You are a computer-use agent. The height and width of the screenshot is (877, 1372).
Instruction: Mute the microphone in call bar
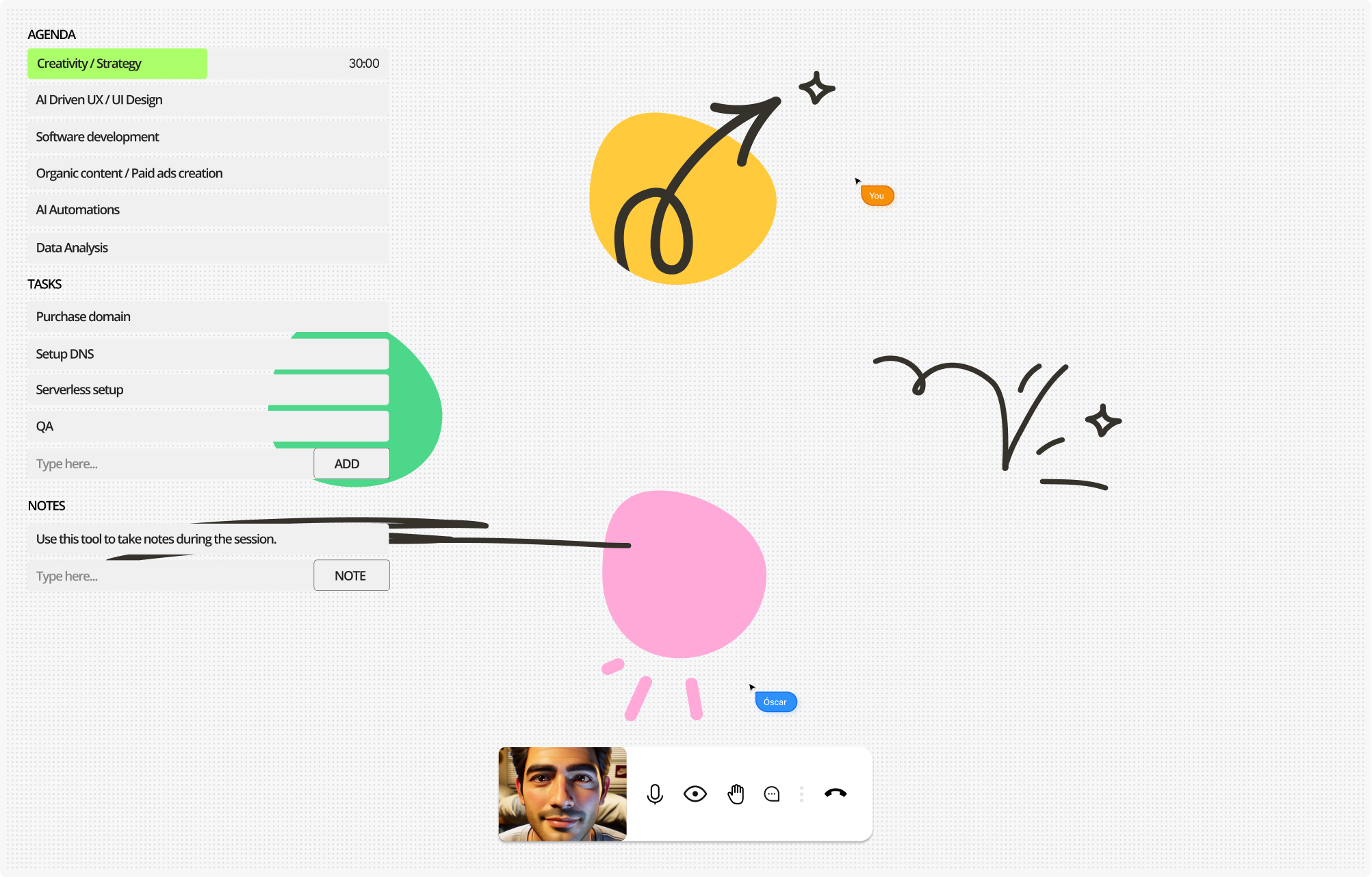[x=655, y=793]
